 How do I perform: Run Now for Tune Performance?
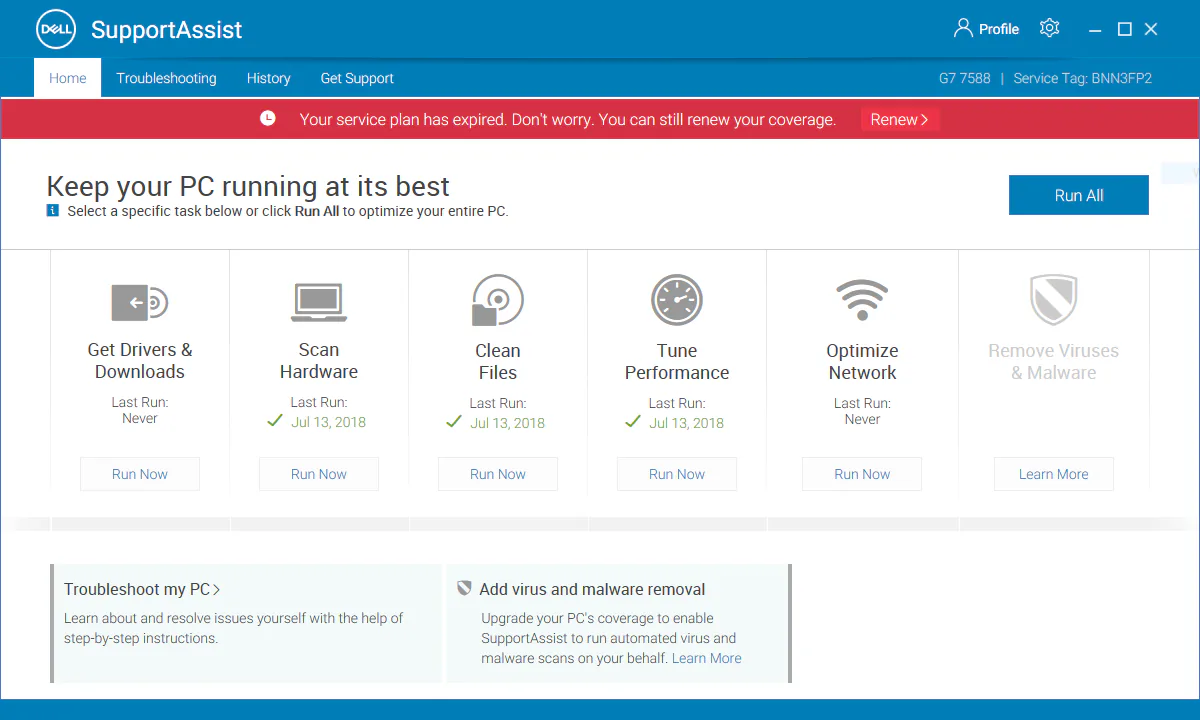coord(677,474)
